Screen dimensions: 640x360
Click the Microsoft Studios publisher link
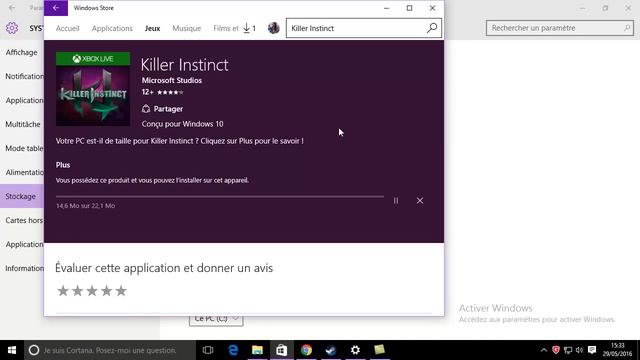tap(172, 80)
